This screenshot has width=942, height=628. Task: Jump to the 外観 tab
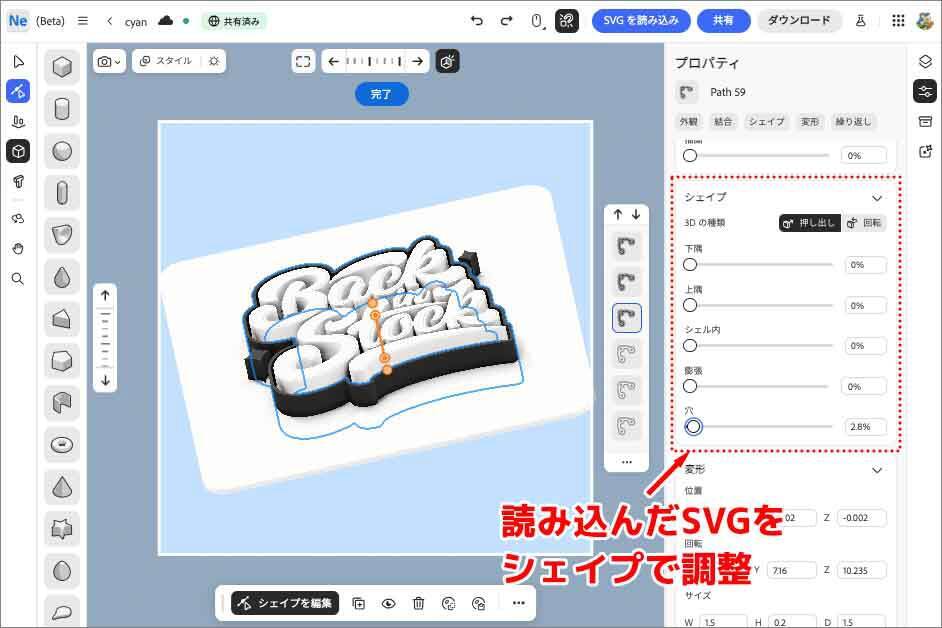click(688, 121)
